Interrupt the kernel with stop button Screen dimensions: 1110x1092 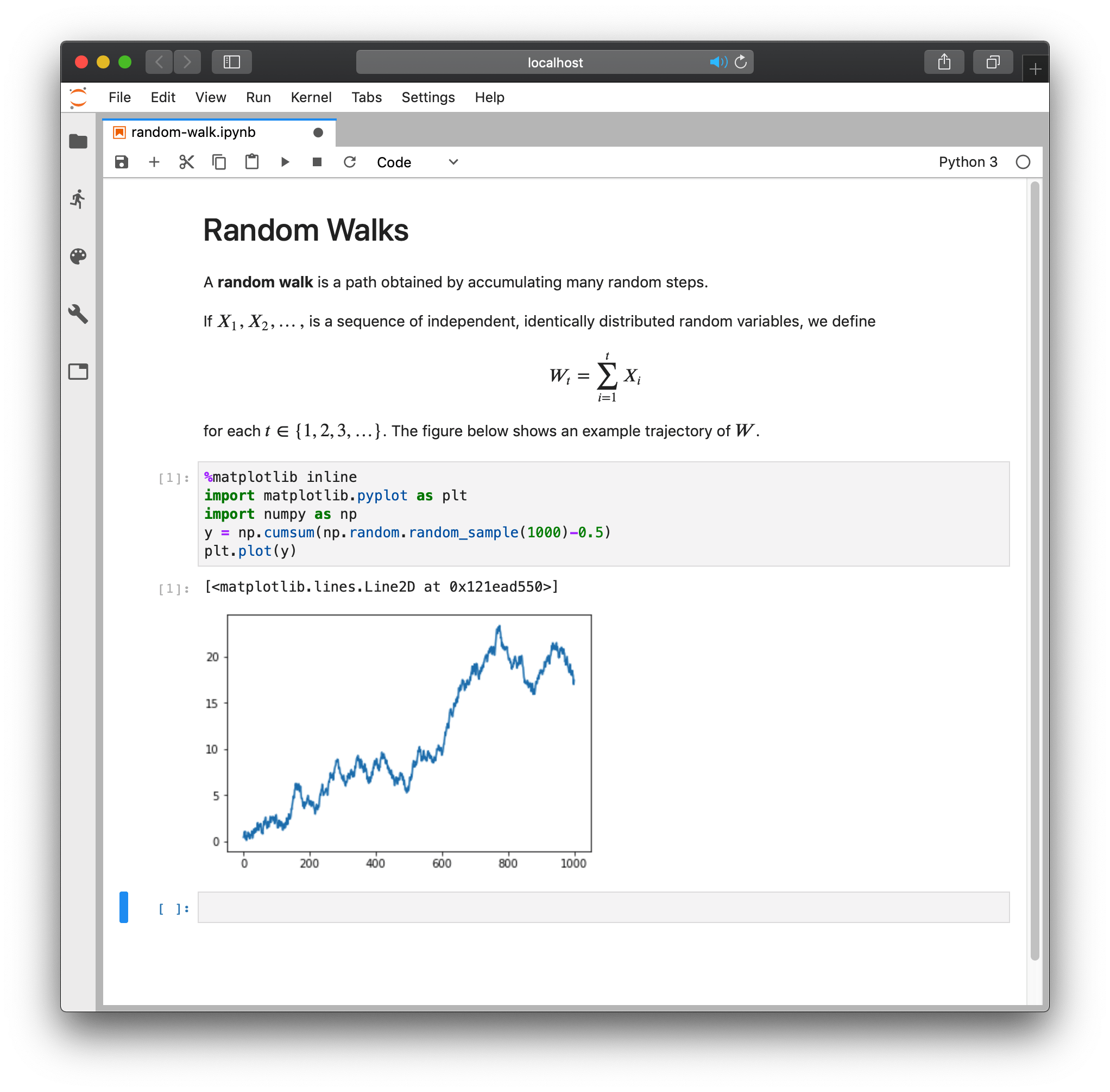pyautogui.click(x=317, y=162)
